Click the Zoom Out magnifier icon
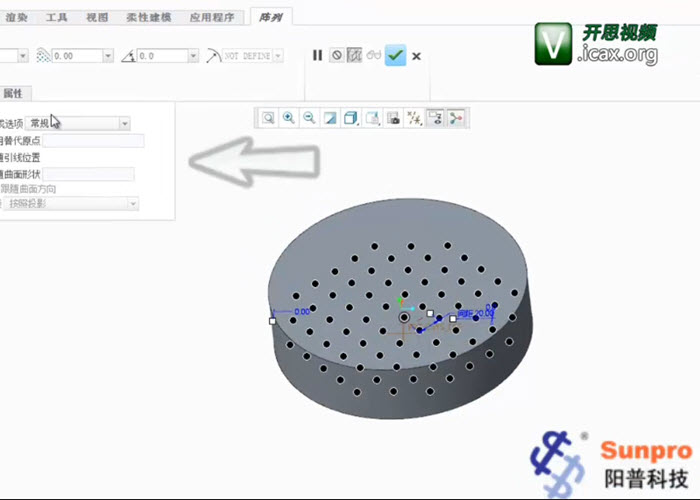Screen dimensions: 700x500 (x=309, y=118)
